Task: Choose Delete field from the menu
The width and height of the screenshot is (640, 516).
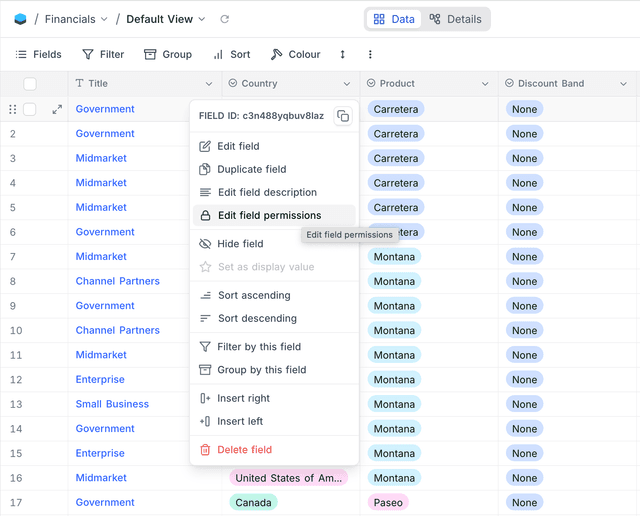Action: 244,450
